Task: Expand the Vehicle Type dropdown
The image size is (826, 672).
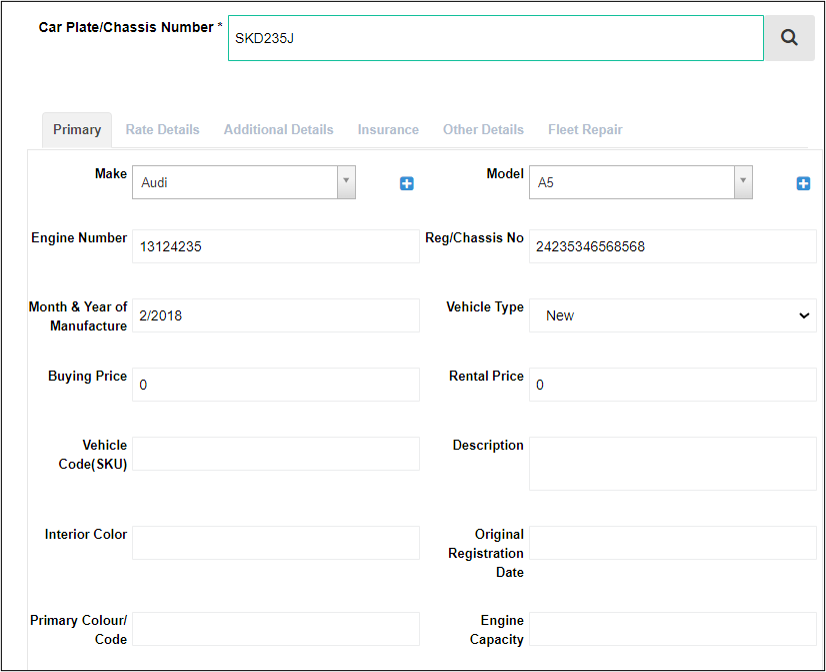Action: click(673, 315)
